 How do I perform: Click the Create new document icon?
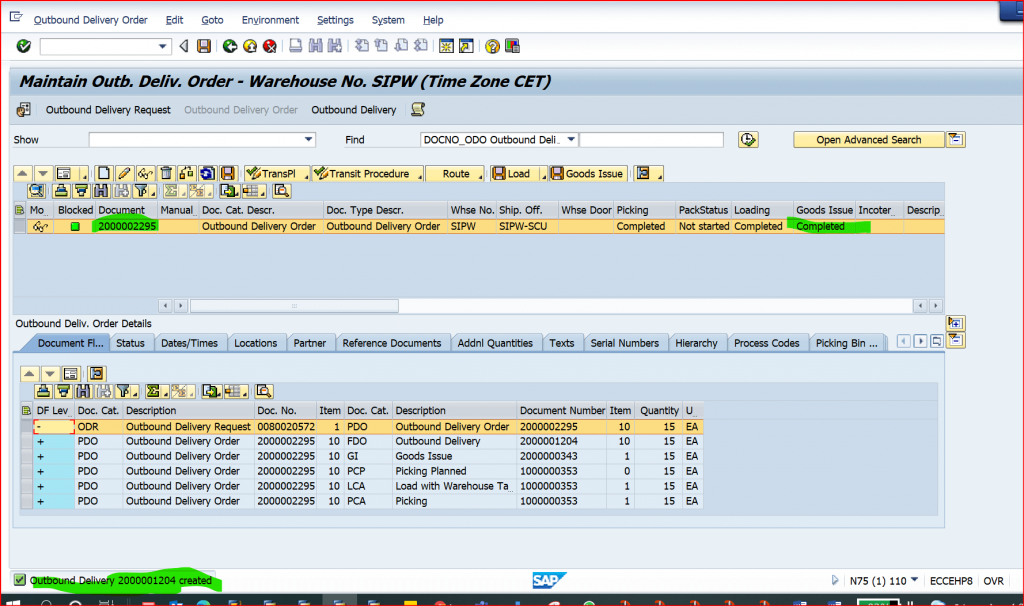tap(103, 174)
